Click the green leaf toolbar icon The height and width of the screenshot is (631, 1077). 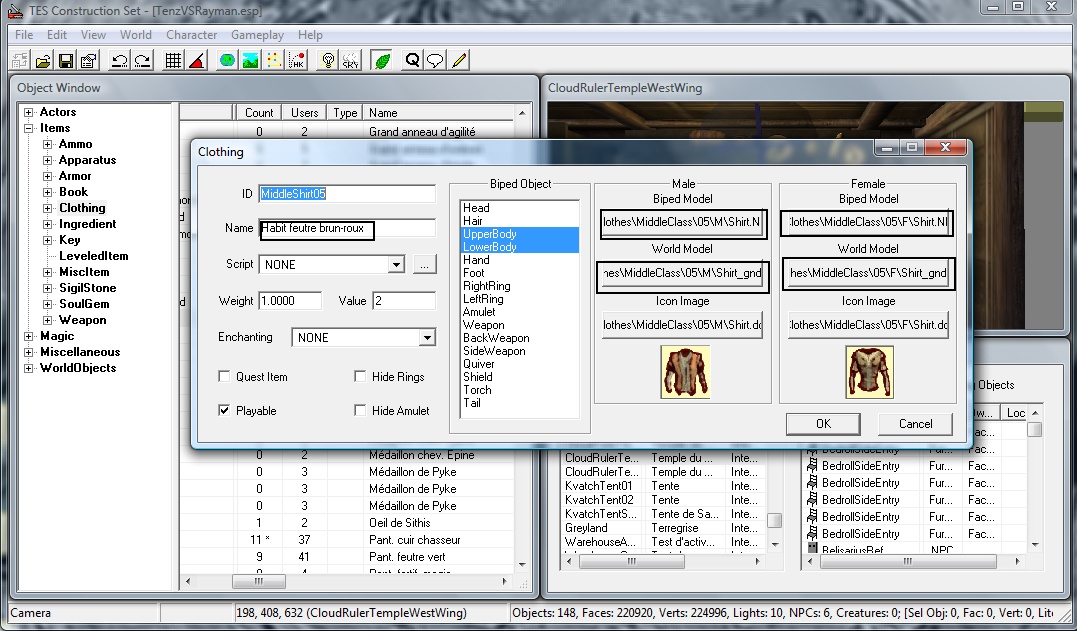[381, 61]
